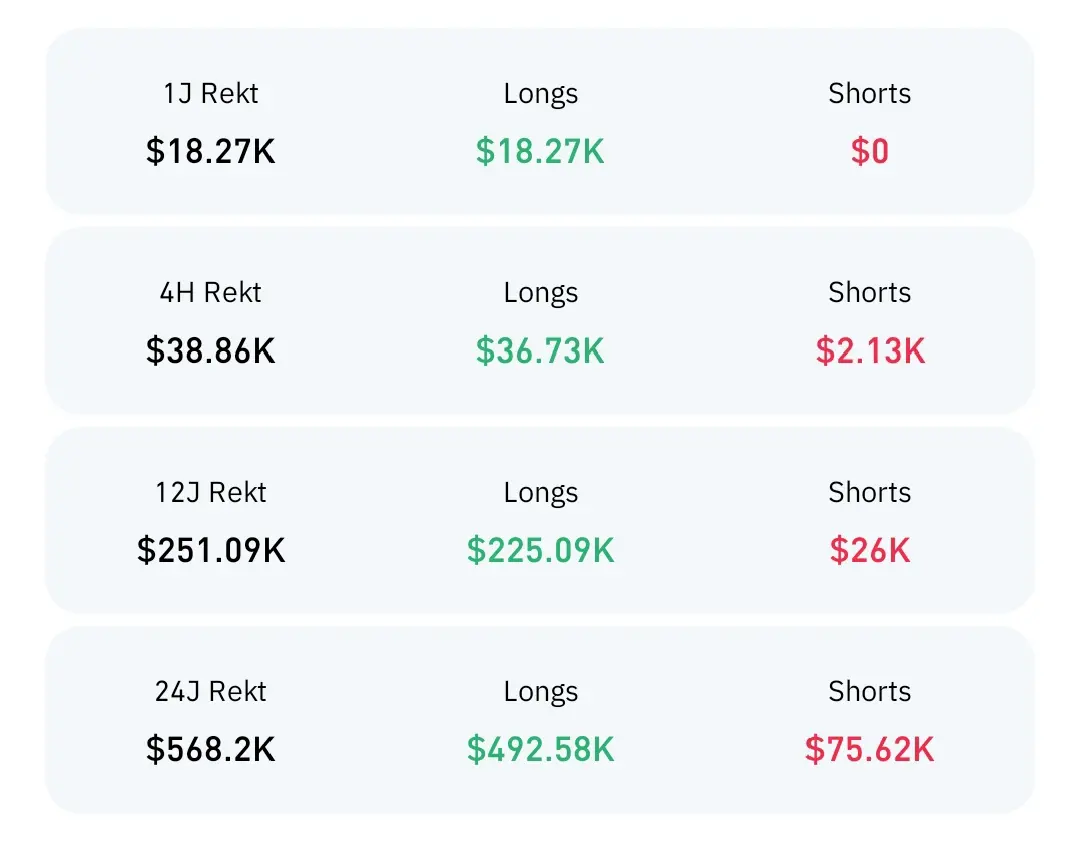1080x847 pixels.
Task: Click the $225.09K Longs amount
Action: click(540, 550)
